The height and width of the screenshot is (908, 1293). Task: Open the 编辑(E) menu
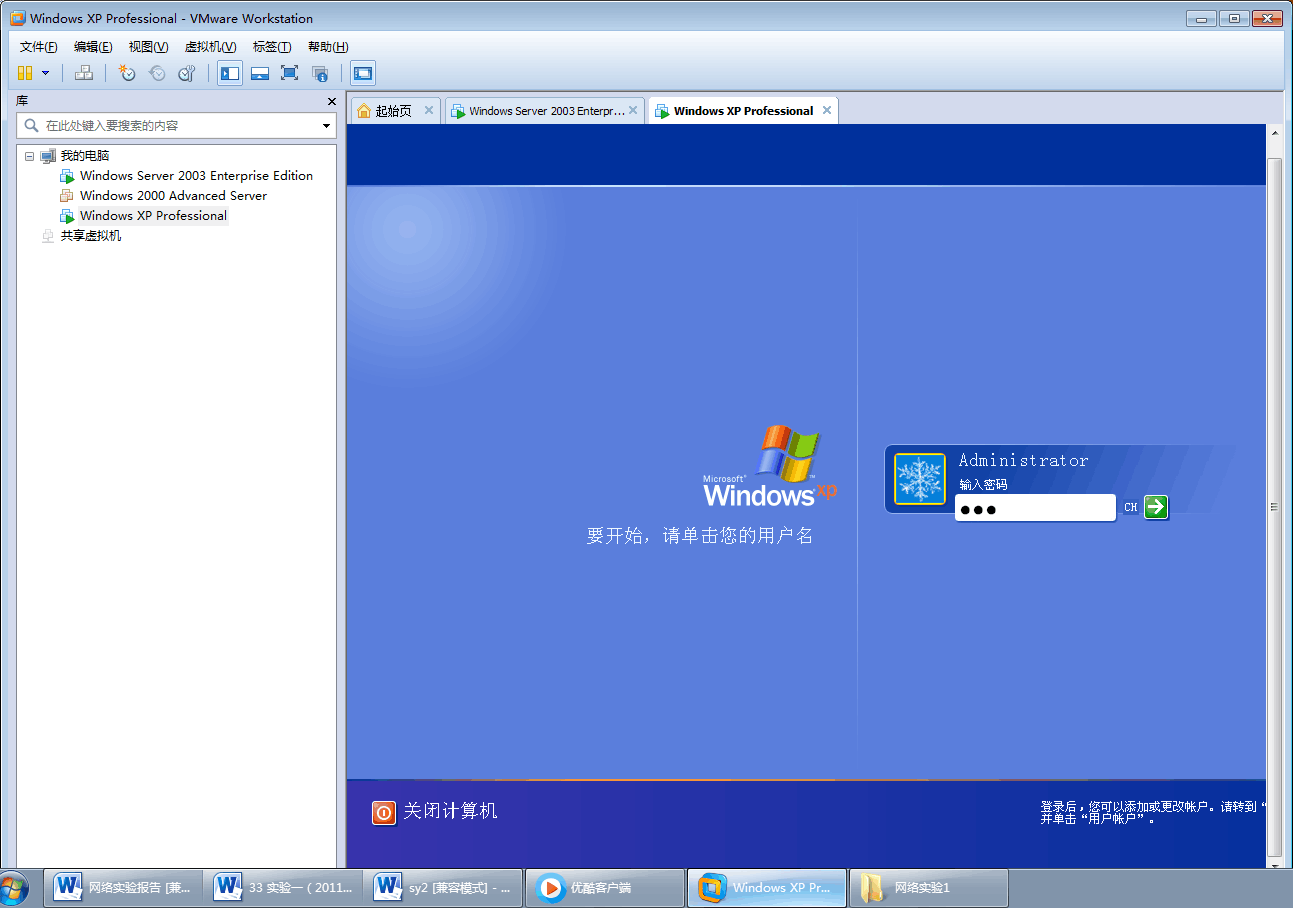[x=93, y=47]
